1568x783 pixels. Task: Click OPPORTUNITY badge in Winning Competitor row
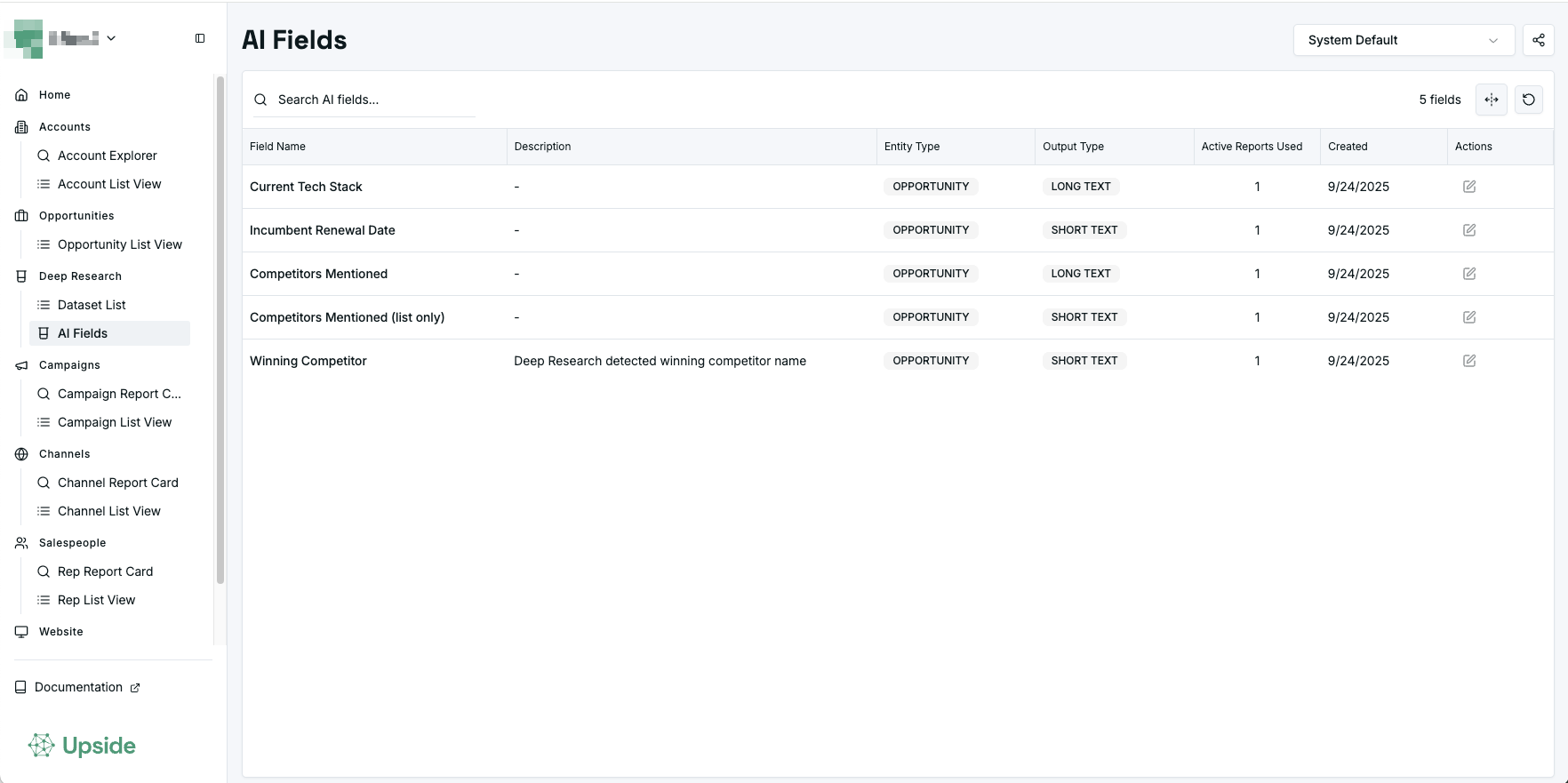pyautogui.click(x=931, y=361)
